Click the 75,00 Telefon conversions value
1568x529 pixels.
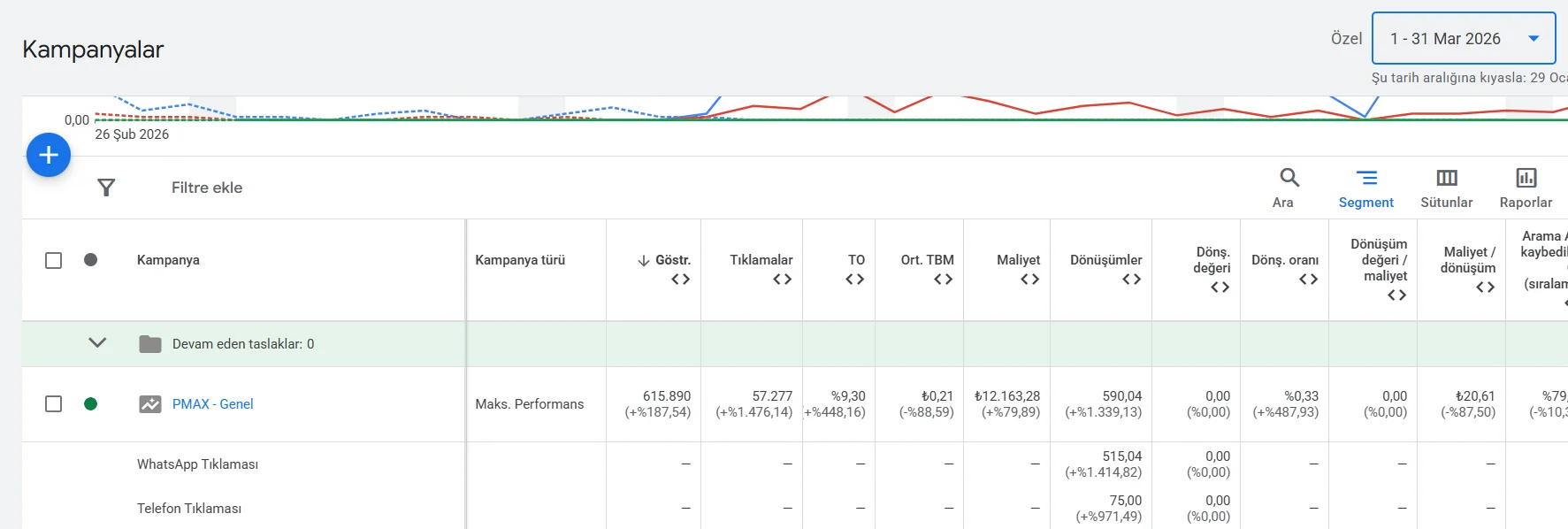1126,501
